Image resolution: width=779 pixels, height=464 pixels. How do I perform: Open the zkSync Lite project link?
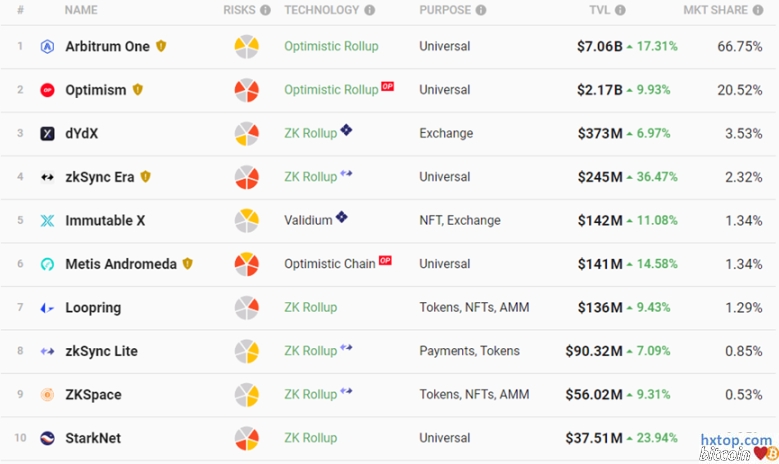(x=101, y=351)
